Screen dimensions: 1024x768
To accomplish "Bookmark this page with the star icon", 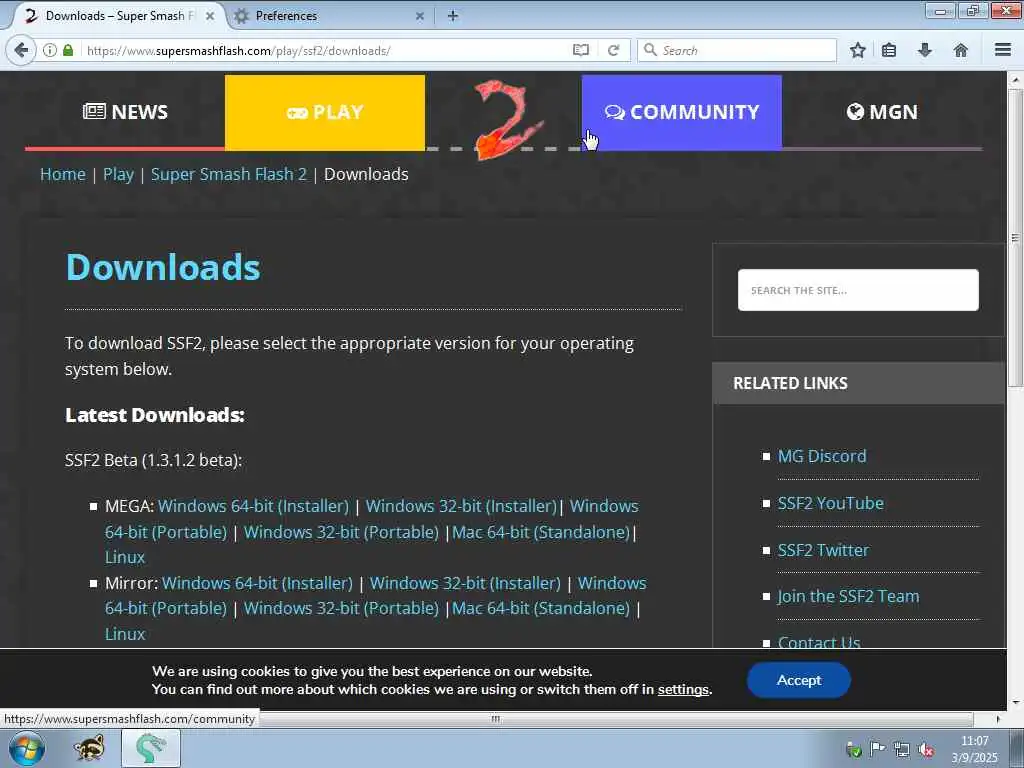I will [857, 50].
